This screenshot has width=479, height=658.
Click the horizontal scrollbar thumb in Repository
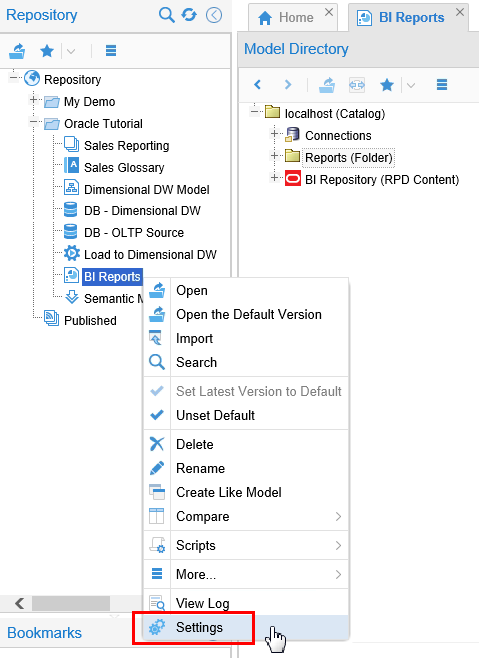pyautogui.click(x=71, y=603)
